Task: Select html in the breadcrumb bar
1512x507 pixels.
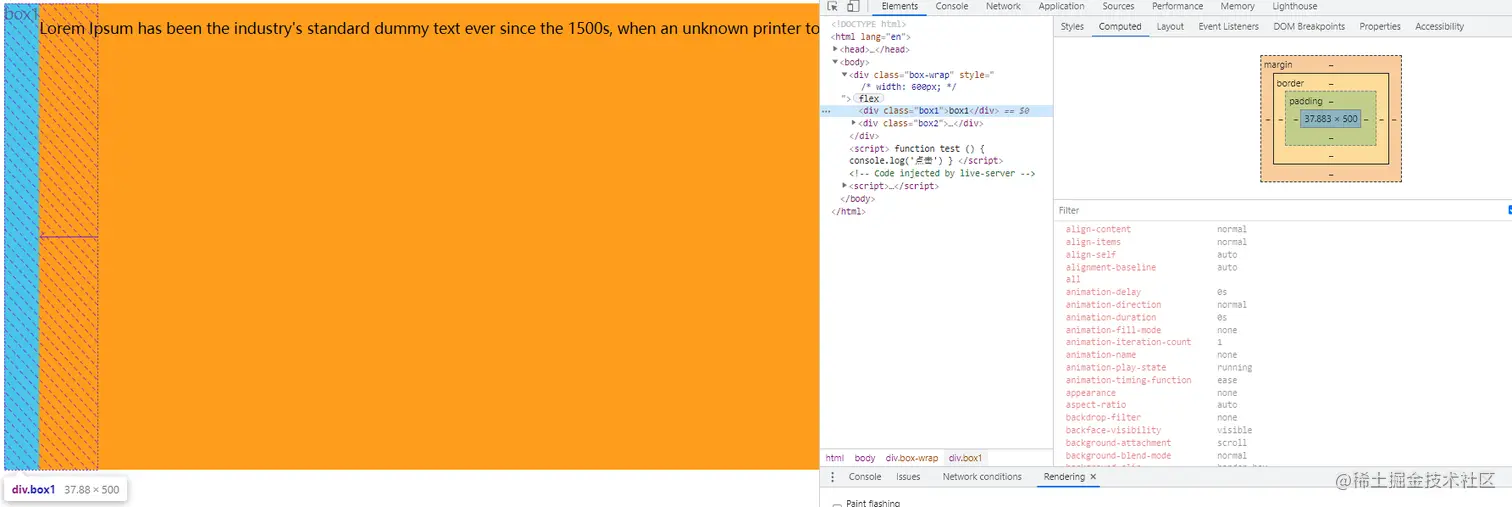Action: [x=834, y=458]
